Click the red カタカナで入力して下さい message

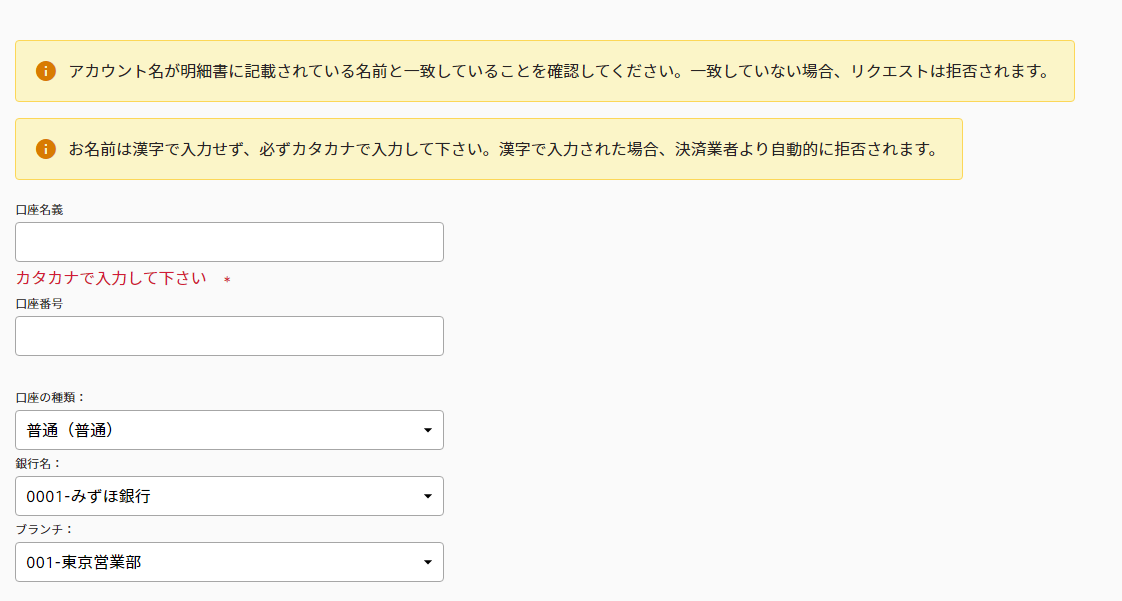(x=111, y=278)
